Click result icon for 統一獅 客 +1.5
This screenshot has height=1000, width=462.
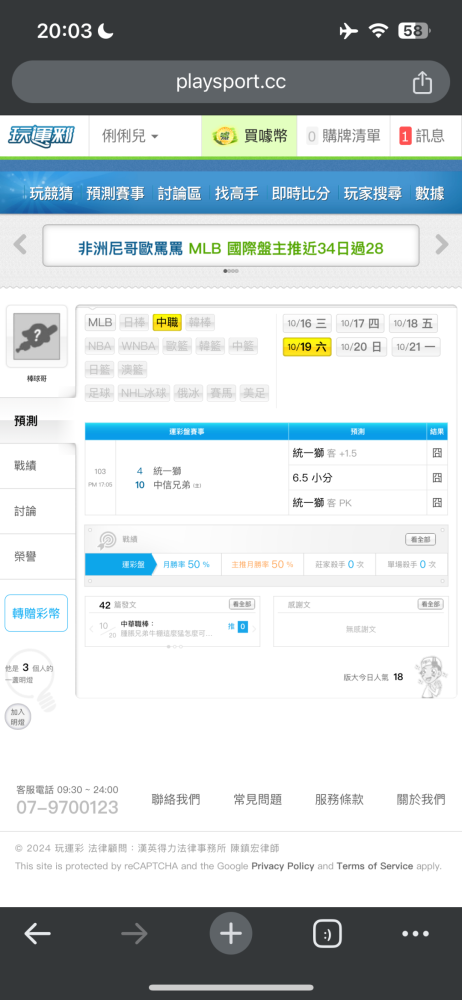(437, 453)
